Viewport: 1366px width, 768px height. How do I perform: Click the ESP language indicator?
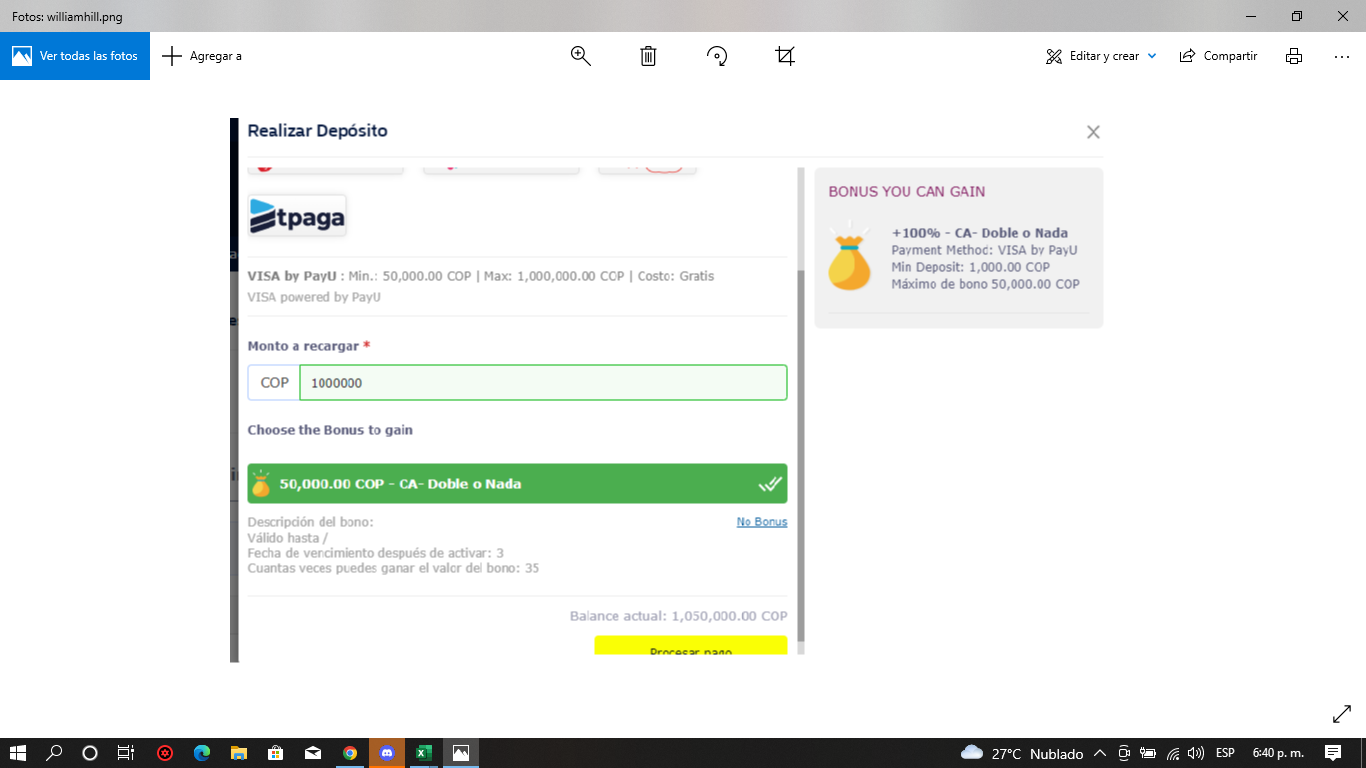(x=1225, y=753)
